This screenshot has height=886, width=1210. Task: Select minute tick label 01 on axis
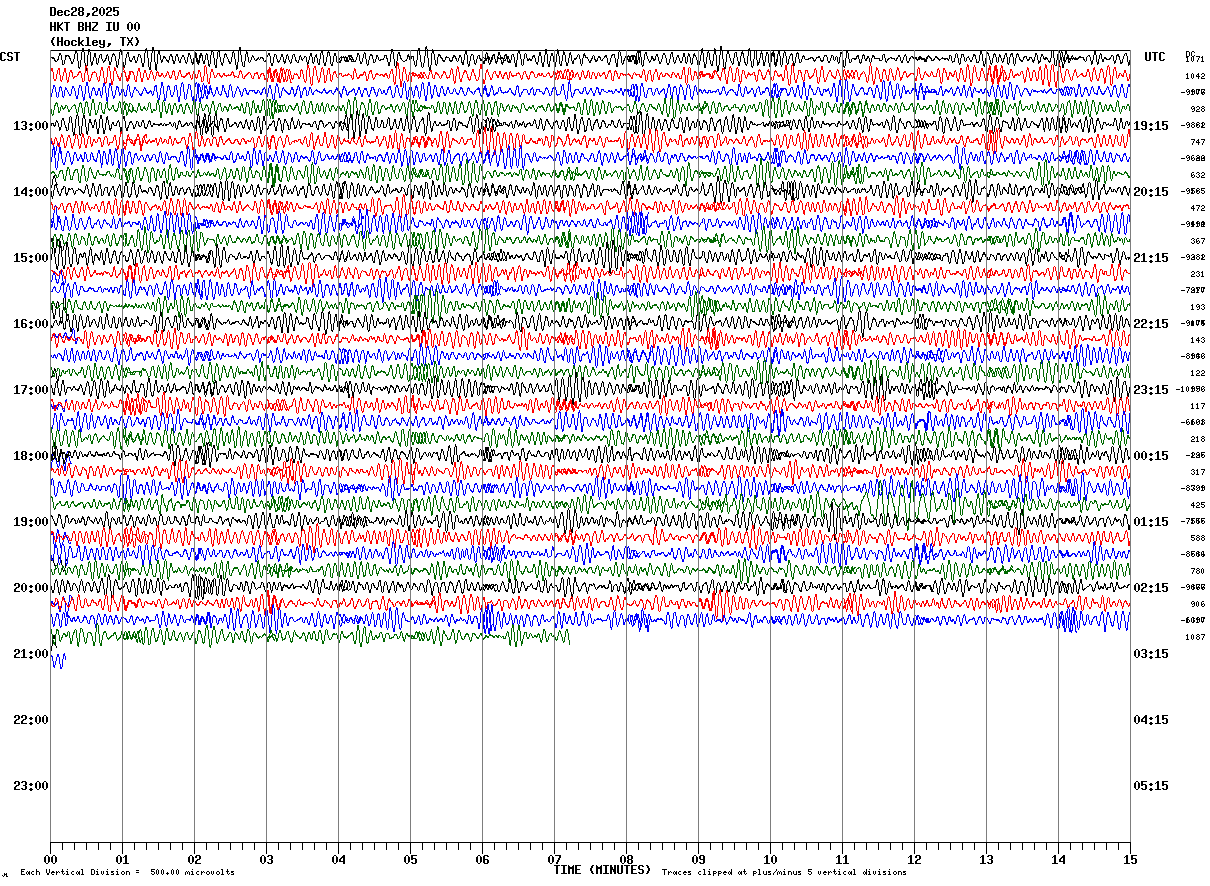[x=122, y=859]
